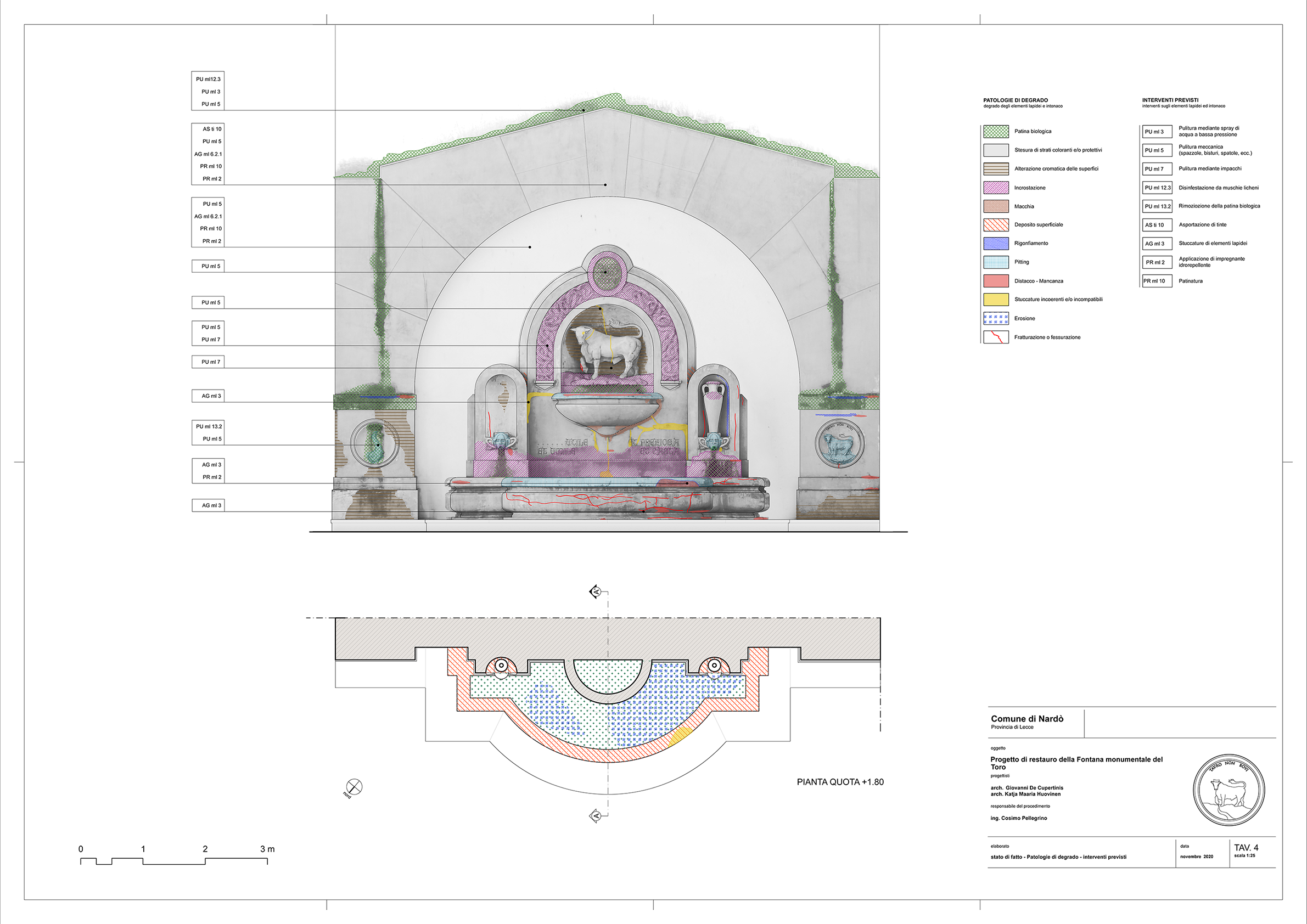Click ing. Cosimo Pellegrino name
Image resolution: width=1307 pixels, height=924 pixels.
(1019, 818)
